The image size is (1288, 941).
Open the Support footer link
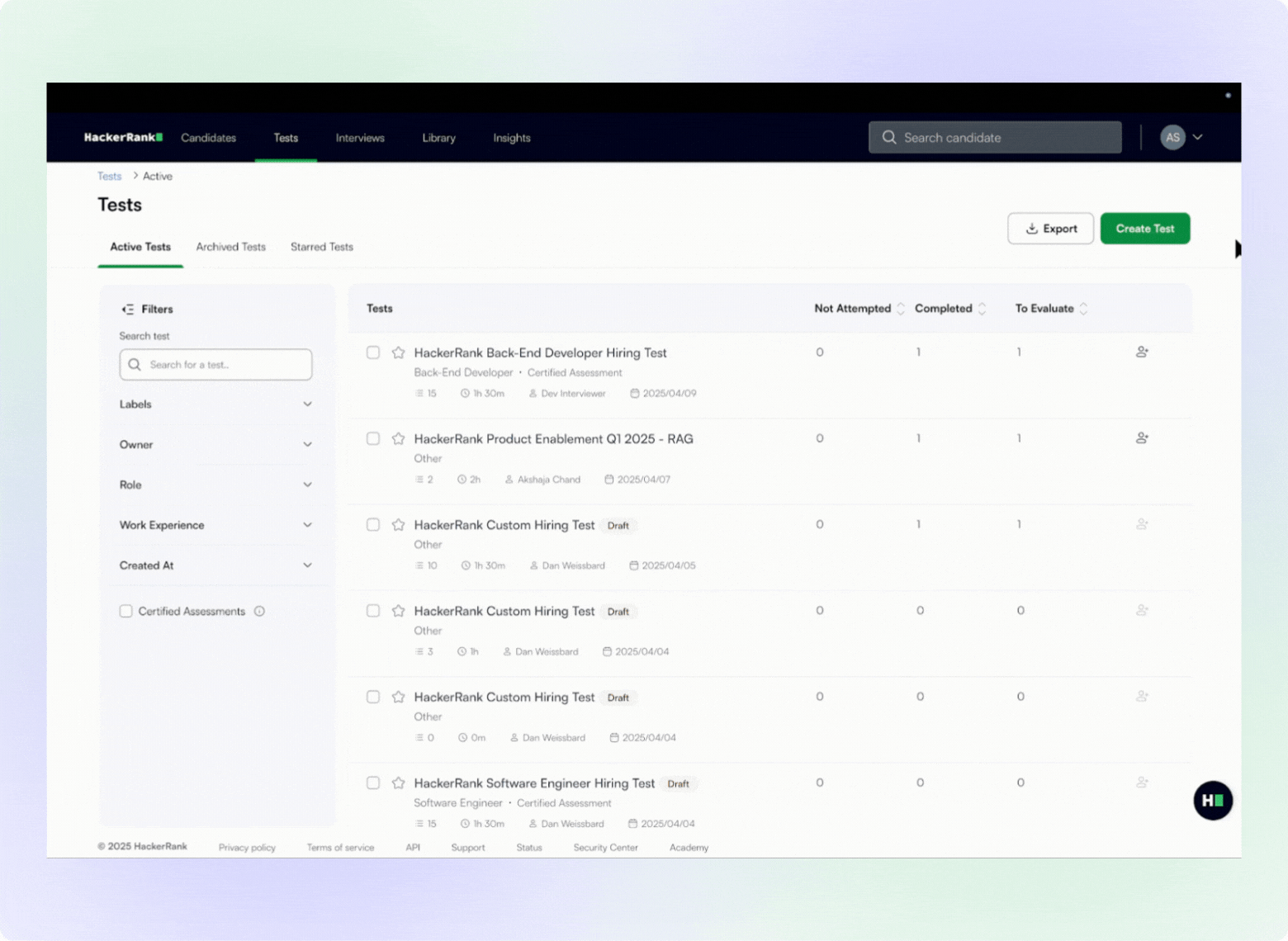468,848
